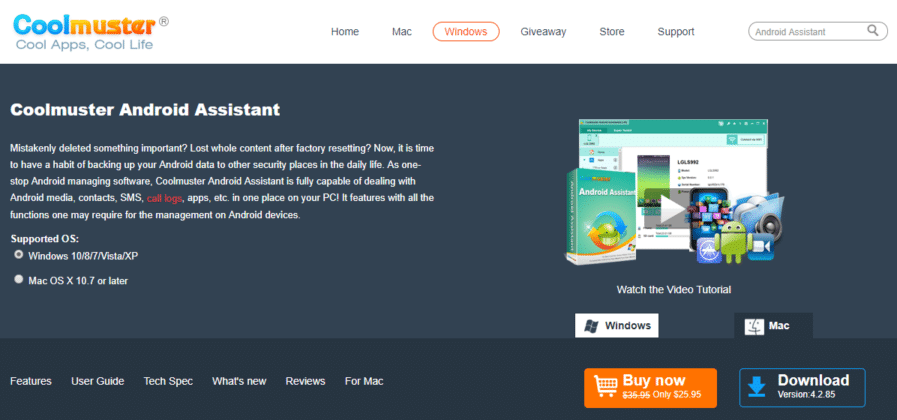Select the Mac OS X 10.7 radio button
This screenshot has height=420, width=897.
pos(18,280)
